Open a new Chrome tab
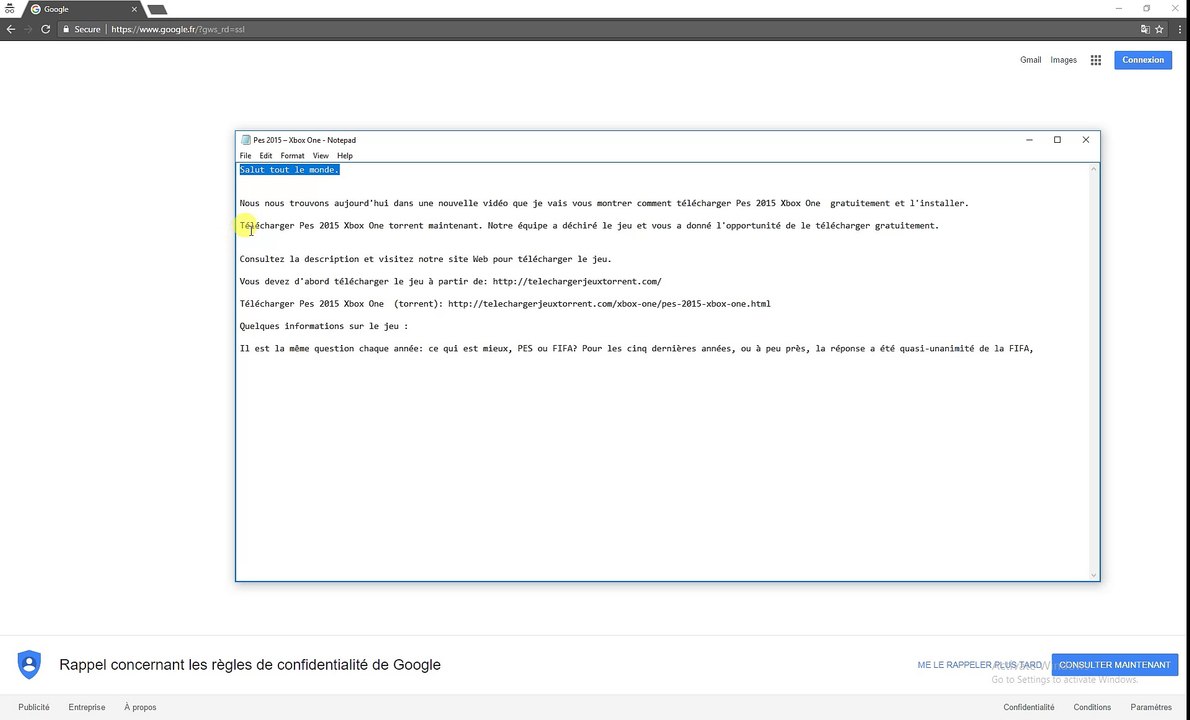Image resolution: width=1190 pixels, height=720 pixels. tap(156, 10)
